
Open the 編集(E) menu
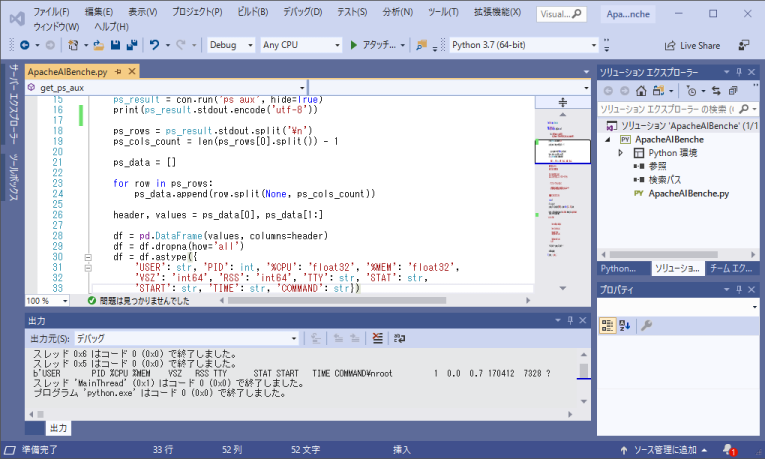(99, 12)
